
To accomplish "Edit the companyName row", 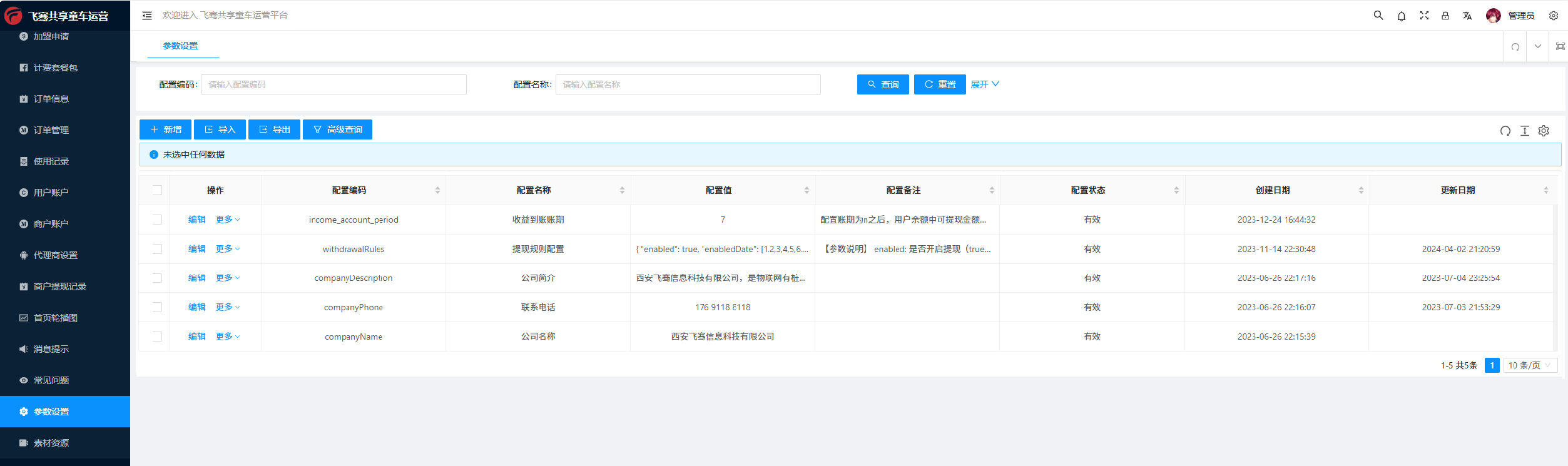I will 197,337.
